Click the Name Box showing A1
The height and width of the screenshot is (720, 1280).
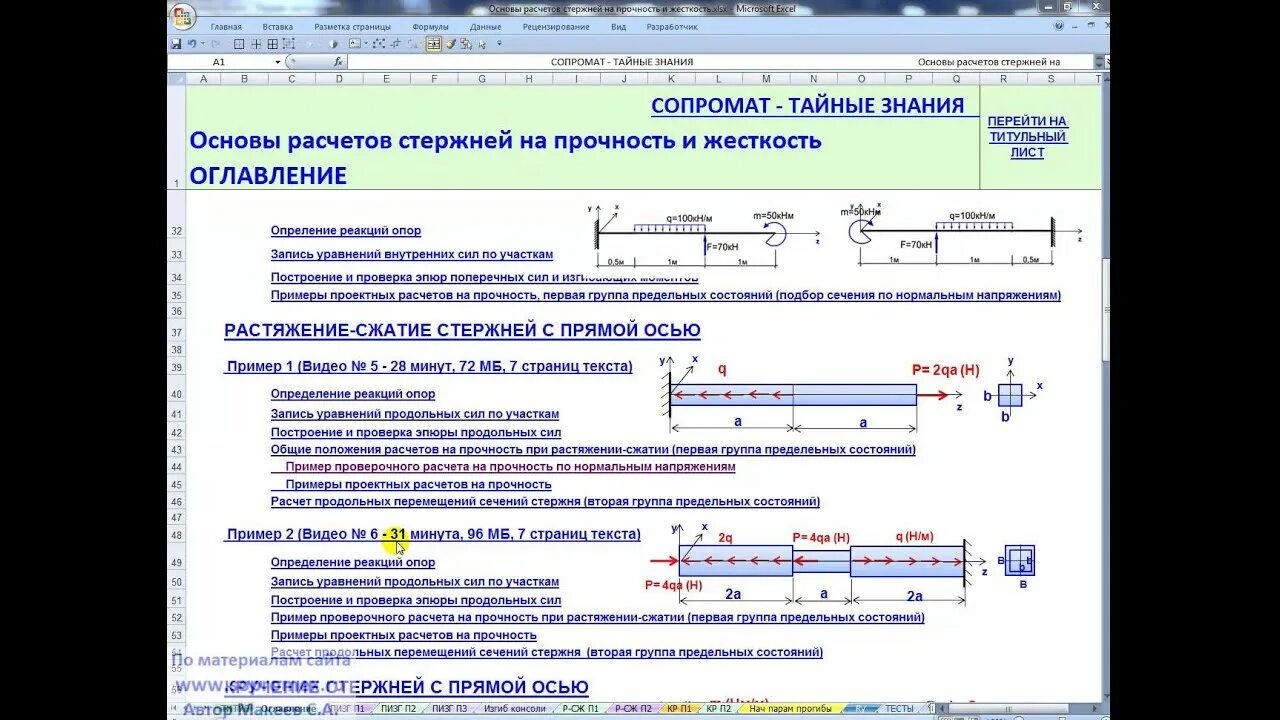tap(220, 62)
